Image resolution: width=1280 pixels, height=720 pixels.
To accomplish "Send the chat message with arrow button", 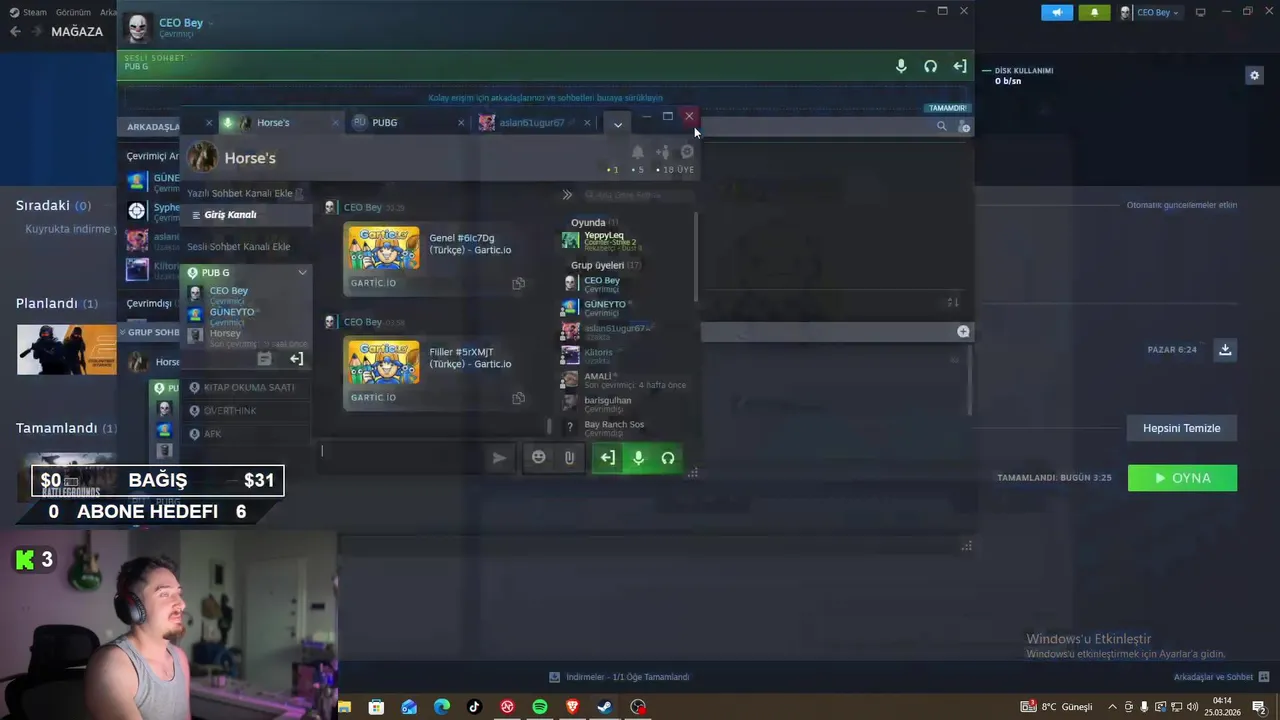I will click(499, 457).
